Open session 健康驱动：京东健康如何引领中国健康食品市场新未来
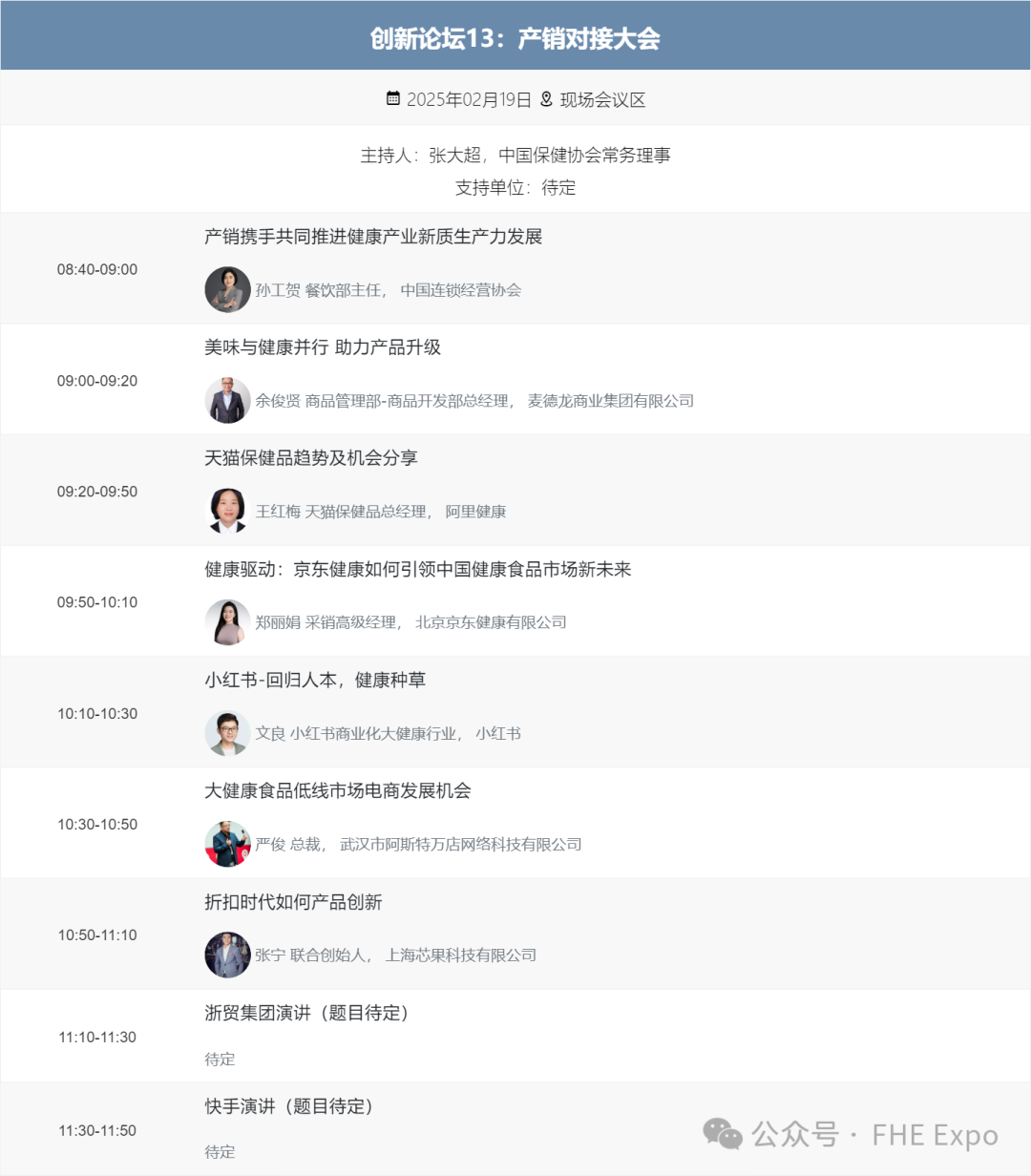Image resolution: width=1031 pixels, height=1176 pixels. (x=418, y=569)
